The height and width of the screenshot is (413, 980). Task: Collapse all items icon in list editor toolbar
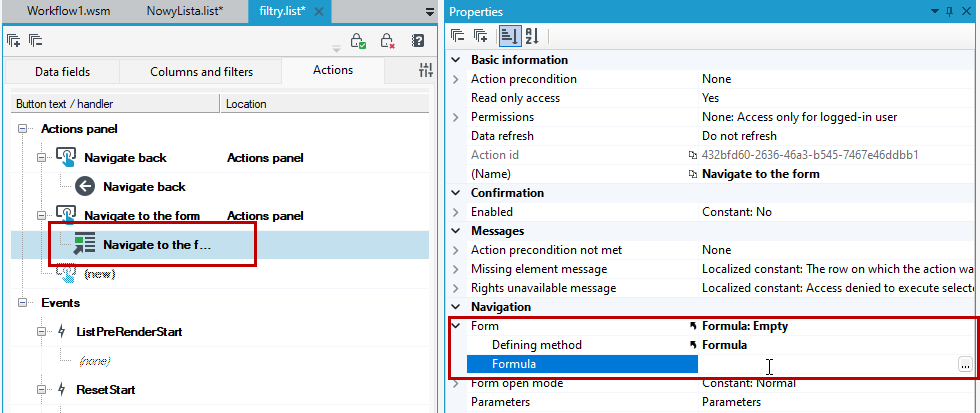(x=36, y=41)
